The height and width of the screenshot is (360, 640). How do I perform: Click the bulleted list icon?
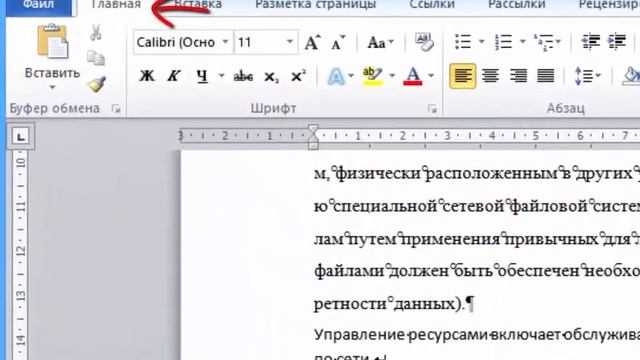463,42
